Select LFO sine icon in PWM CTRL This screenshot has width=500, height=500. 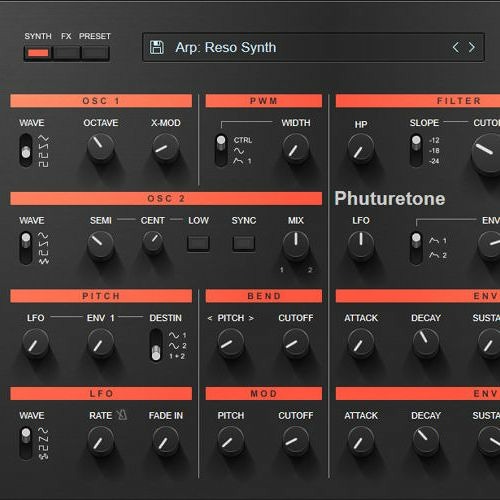[239, 151]
